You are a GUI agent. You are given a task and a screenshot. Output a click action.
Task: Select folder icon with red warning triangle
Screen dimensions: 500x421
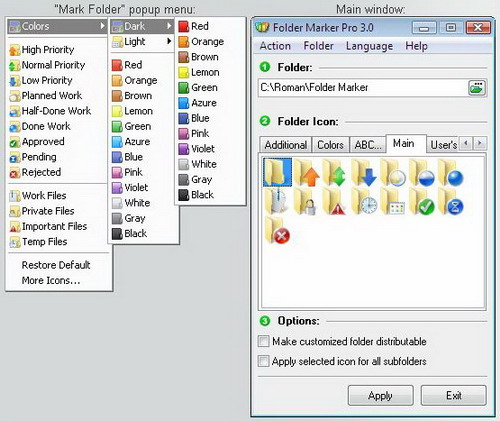click(x=335, y=201)
